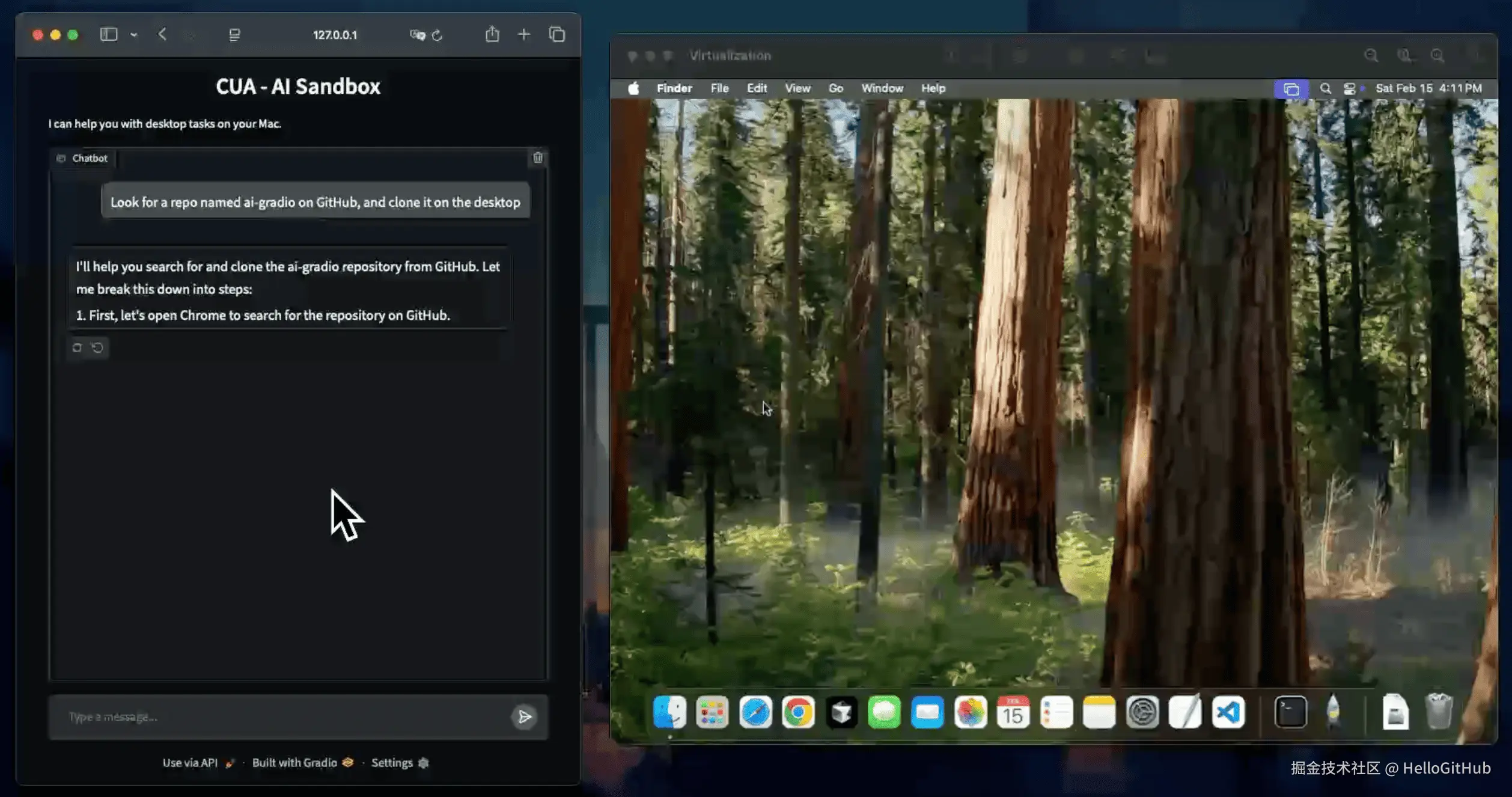Click the undo icon below the response

(97, 347)
